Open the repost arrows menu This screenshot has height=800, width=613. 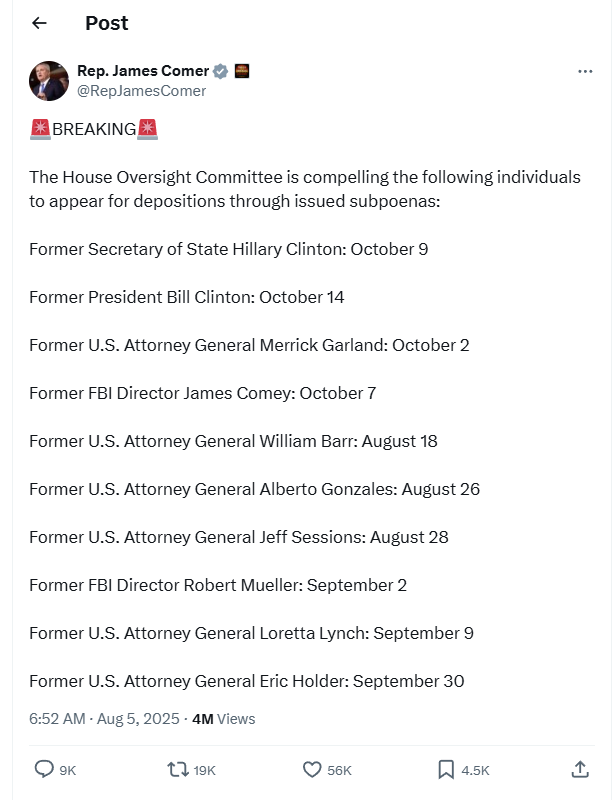(177, 769)
